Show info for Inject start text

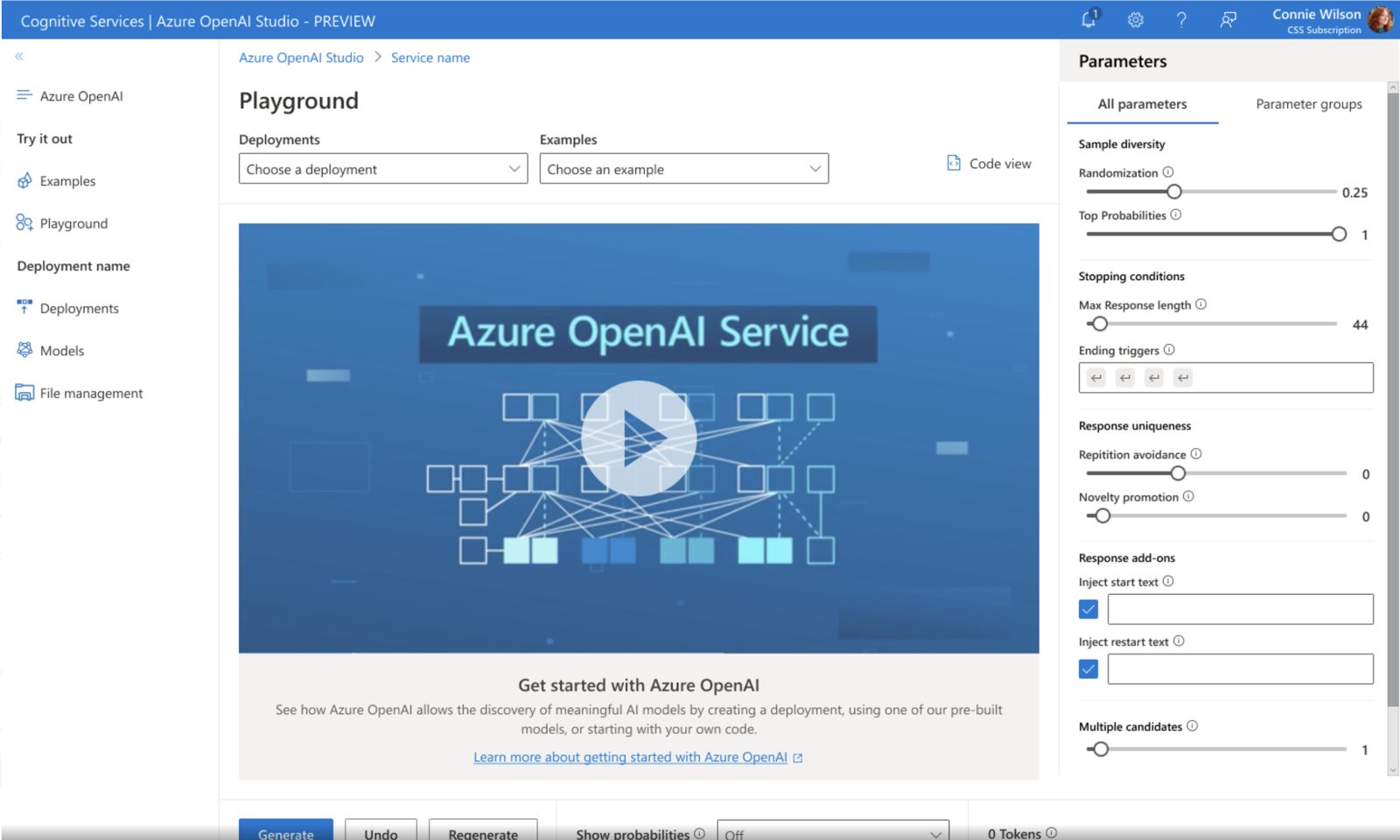click(x=1168, y=581)
